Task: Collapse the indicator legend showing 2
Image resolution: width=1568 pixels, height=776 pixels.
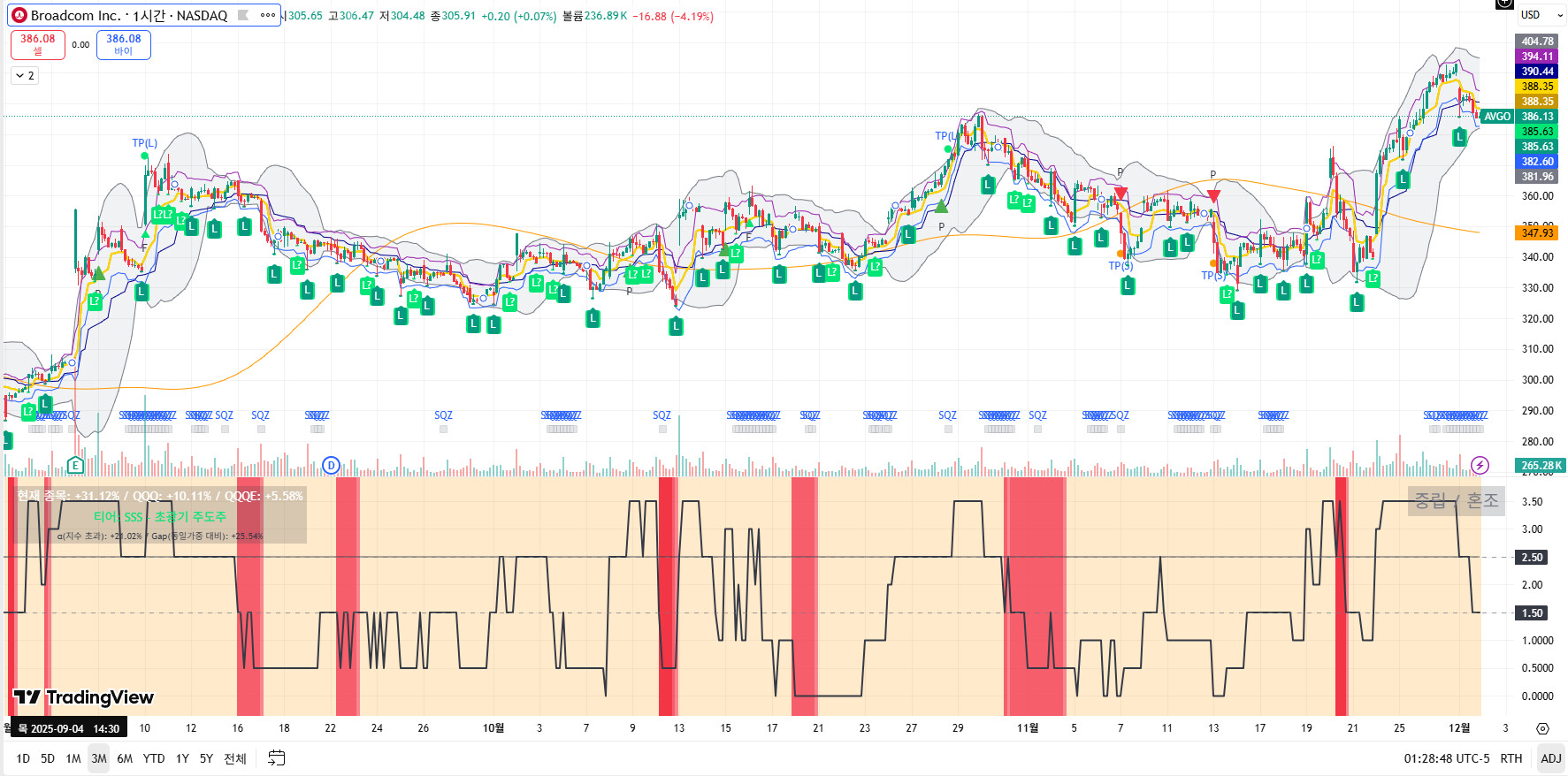Action: click(25, 76)
